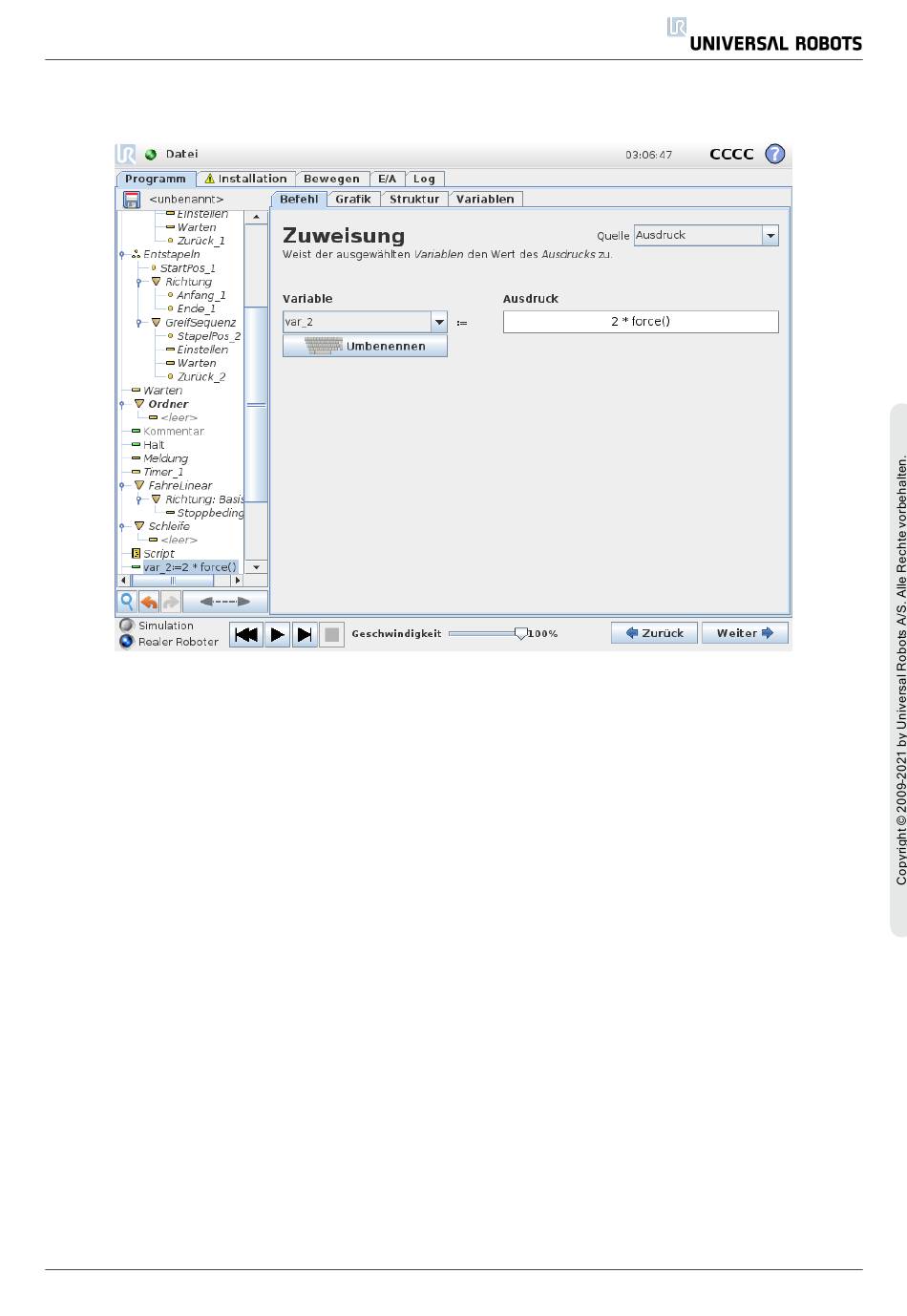Open the E/A tab
The image size is (907, 1316).
tap(387, 179)
